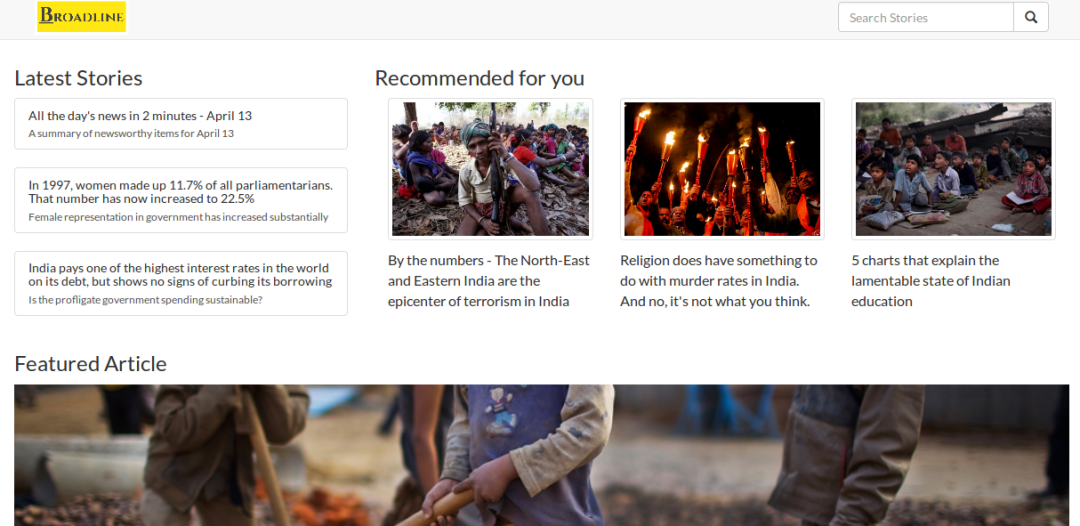This screenshot has height=526, width=1080.
Task: Click the "Female representation in government" subtitle
Action: tap(178, 218)
